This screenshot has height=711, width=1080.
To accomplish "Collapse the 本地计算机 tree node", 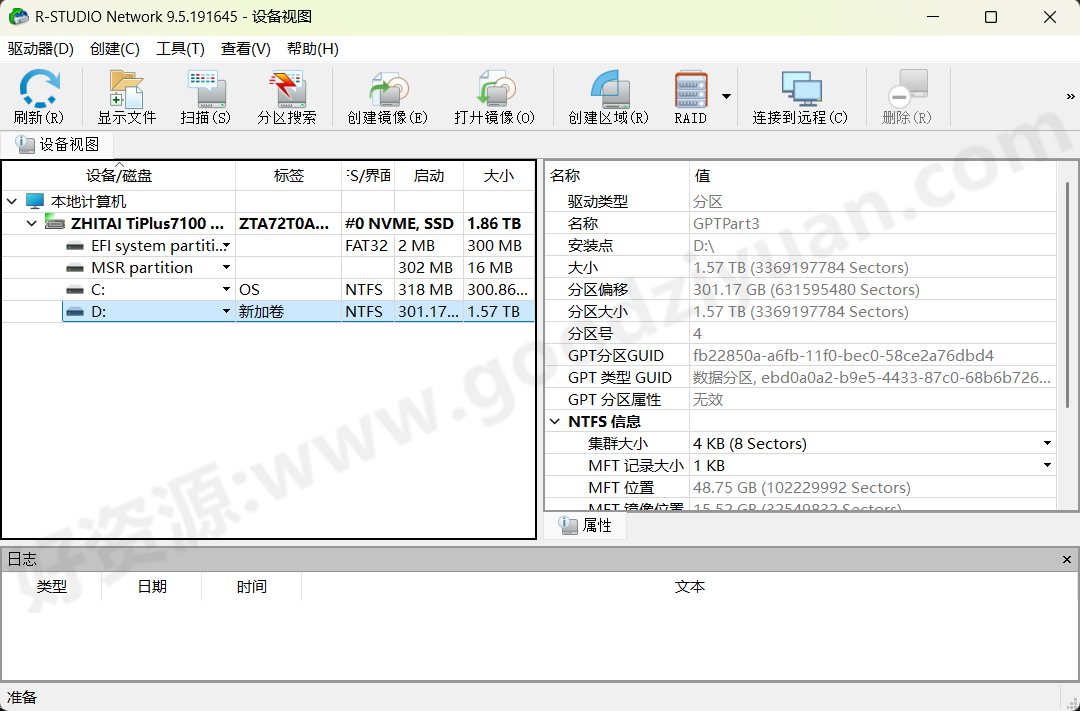I will pos(12,200).
